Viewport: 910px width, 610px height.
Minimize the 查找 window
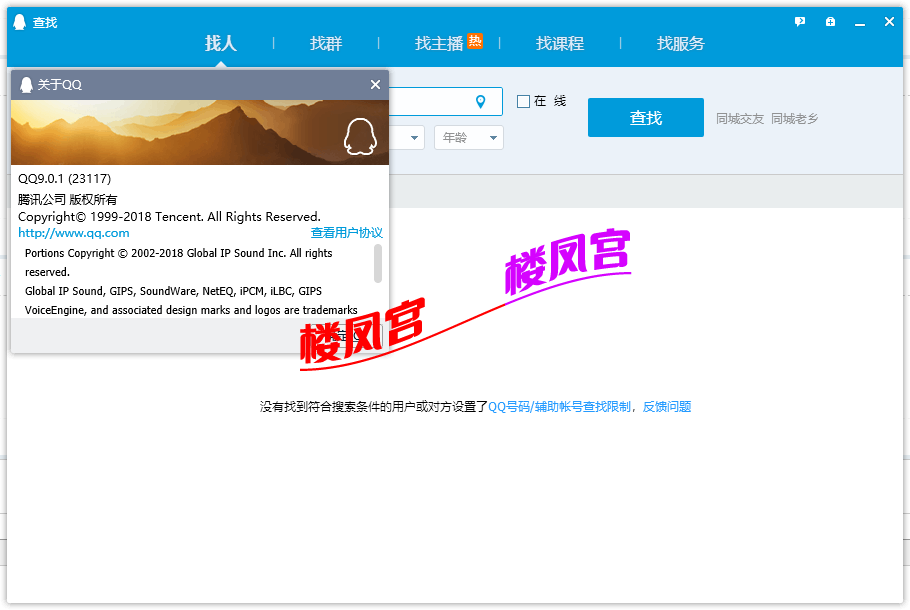[860, 23]
